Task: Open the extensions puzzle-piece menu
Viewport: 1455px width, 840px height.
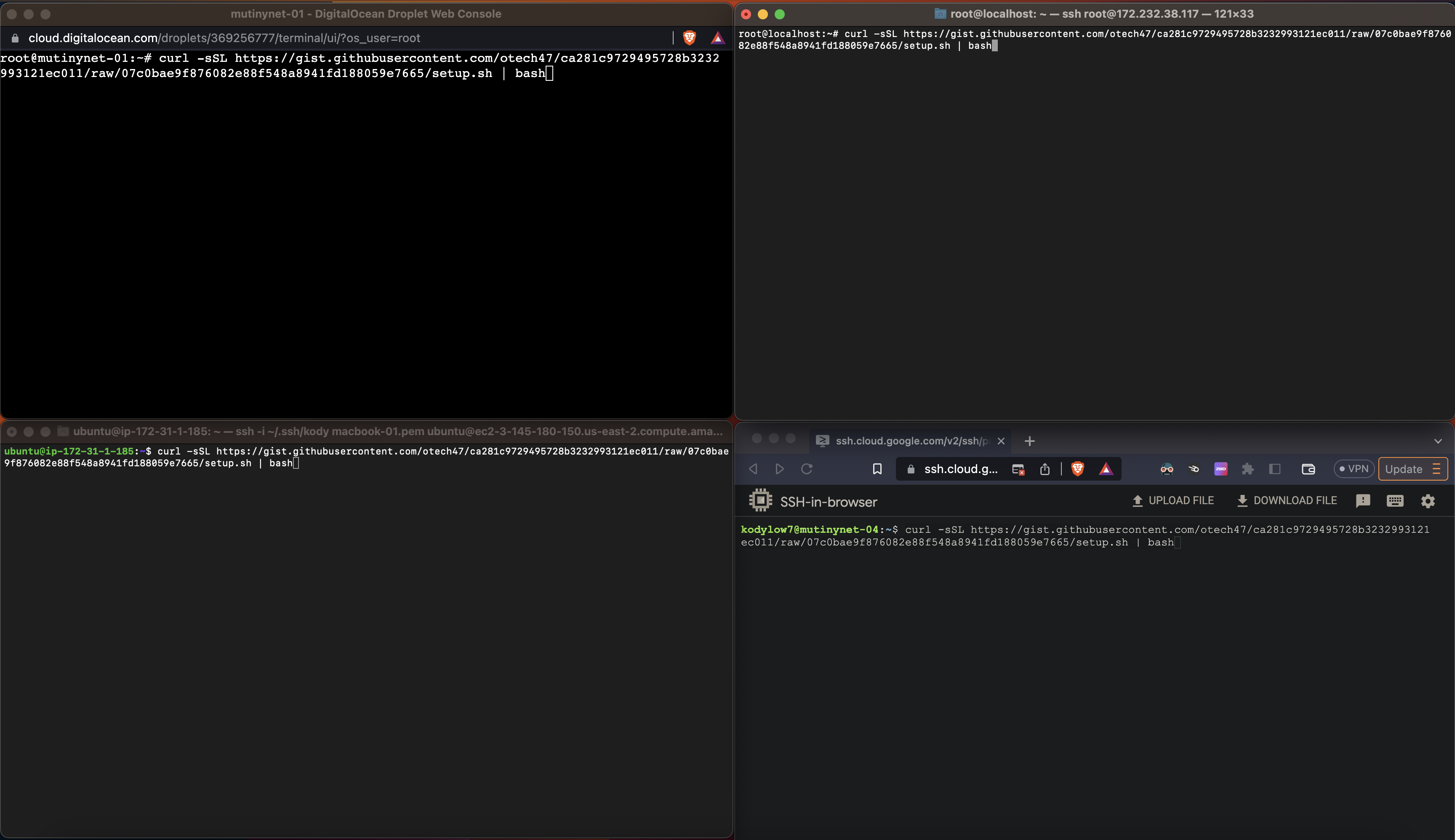Action: click(x=1248, y=469)
